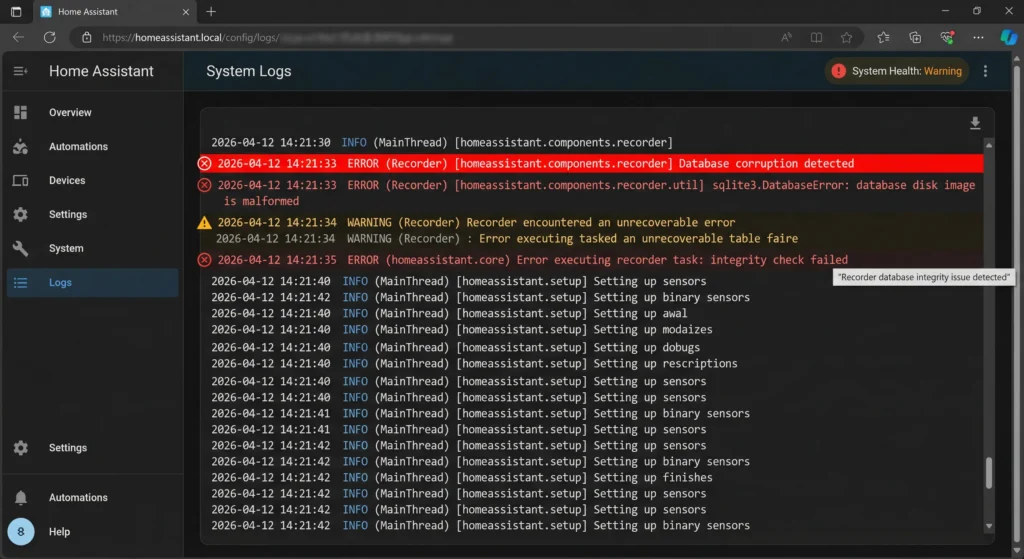Open the browser favorites list icon
The width and height of the screenshot is (1024, 559).
pyautogui.click(x=884, y=37)
